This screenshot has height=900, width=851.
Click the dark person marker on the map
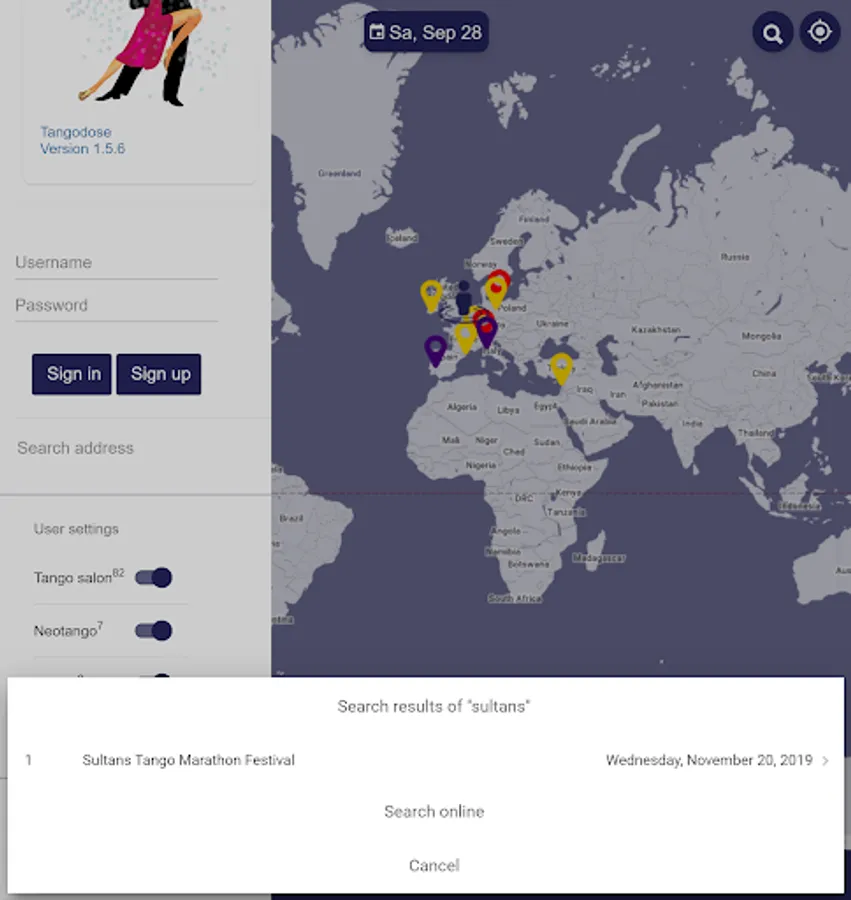point(464,297)
